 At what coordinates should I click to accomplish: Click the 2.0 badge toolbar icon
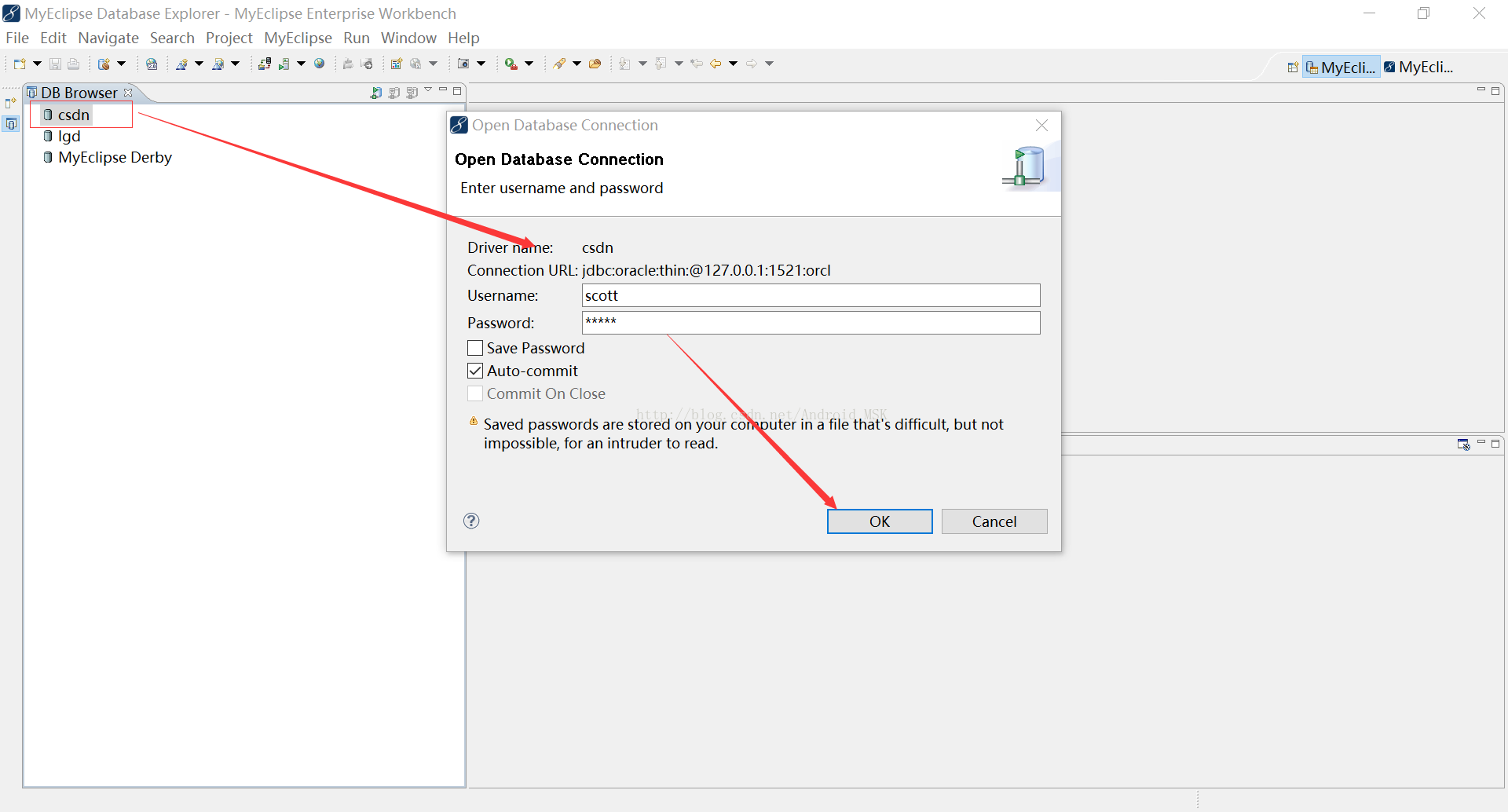click(152, 64)
